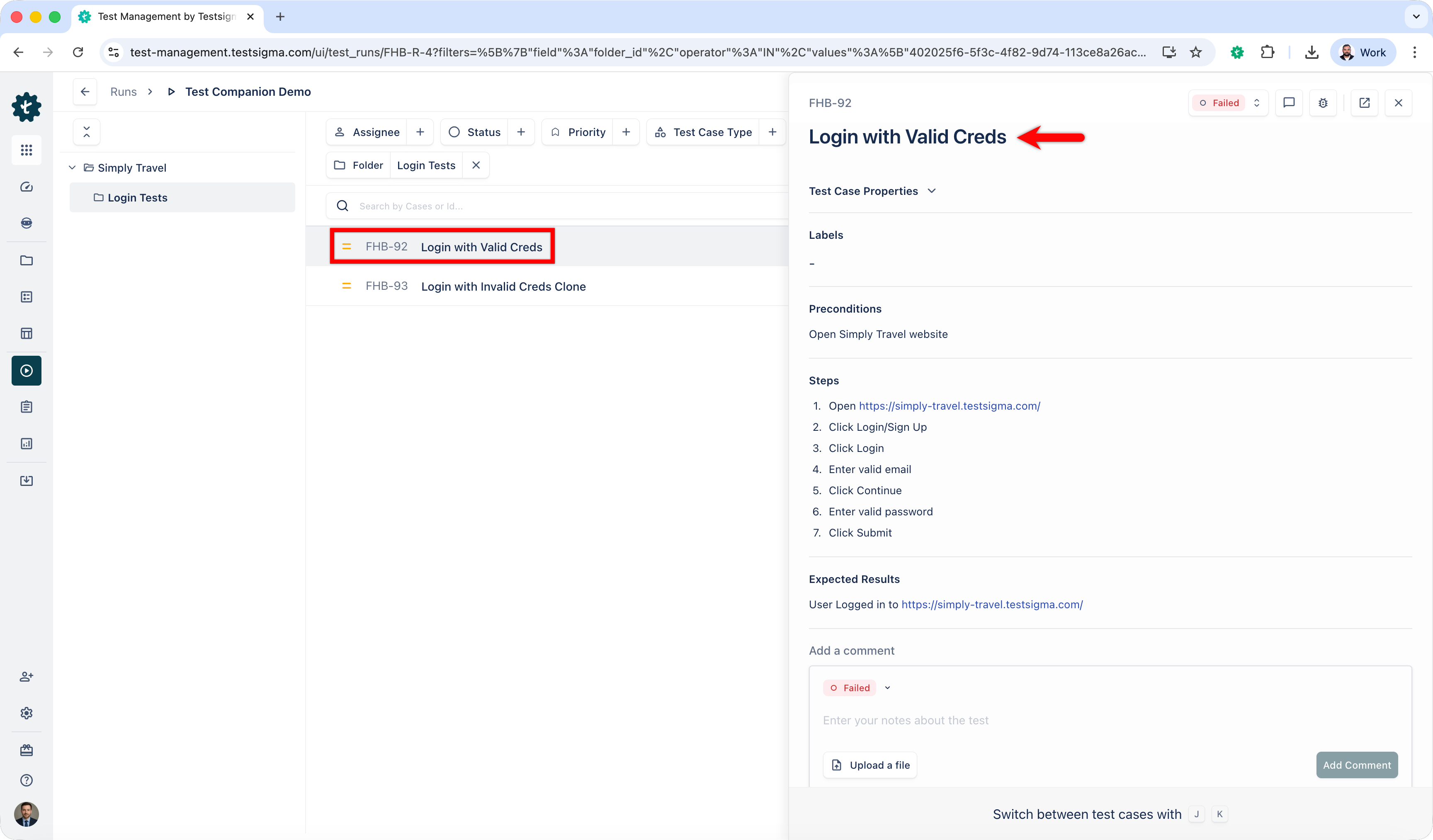Click the settings gear in sidebar
Viewport: 1433px width, 840px height.
[x=26, y=713]
